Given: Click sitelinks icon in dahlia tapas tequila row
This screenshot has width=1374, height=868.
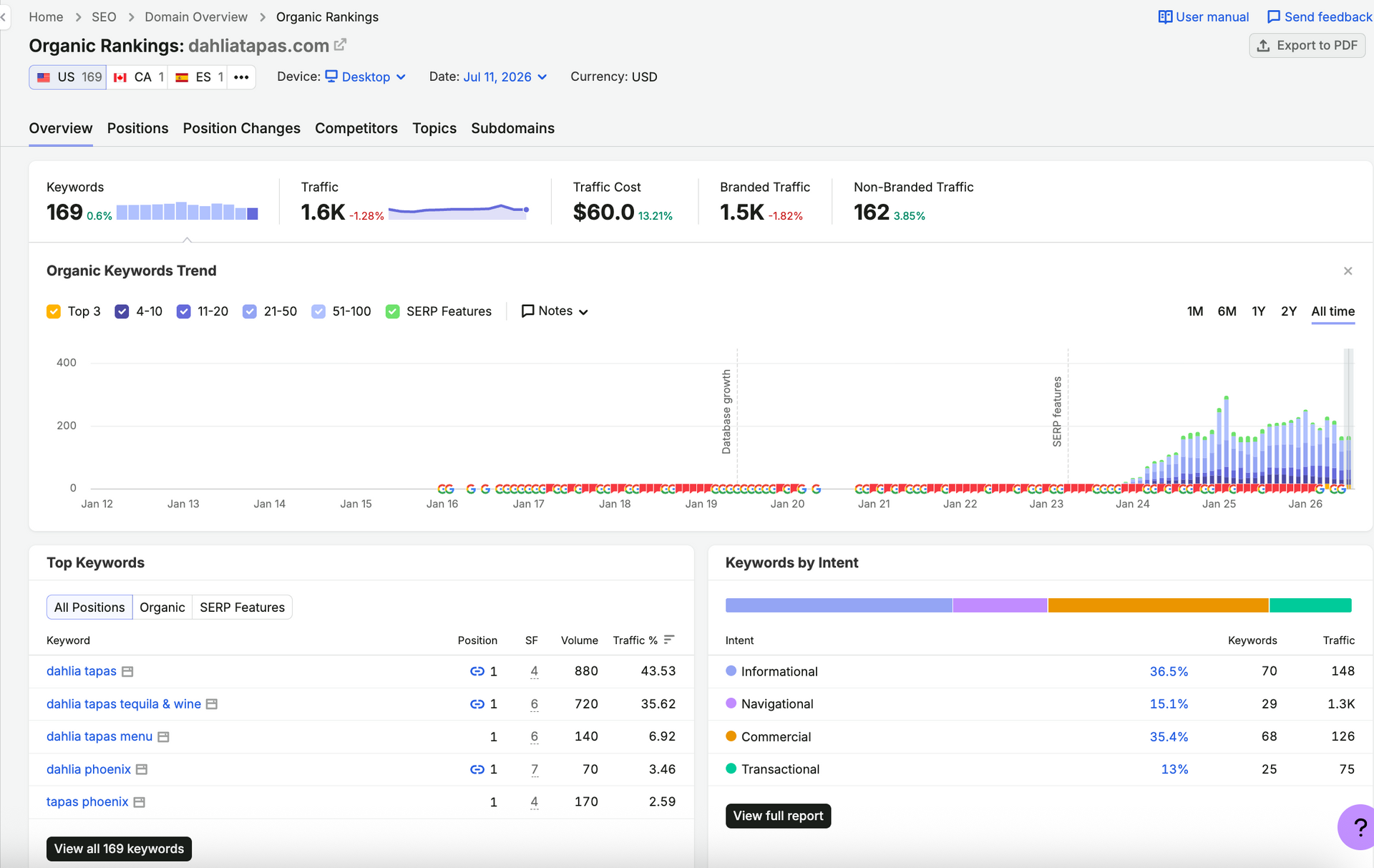Looking at the screenshot, I should coord(477,704).
